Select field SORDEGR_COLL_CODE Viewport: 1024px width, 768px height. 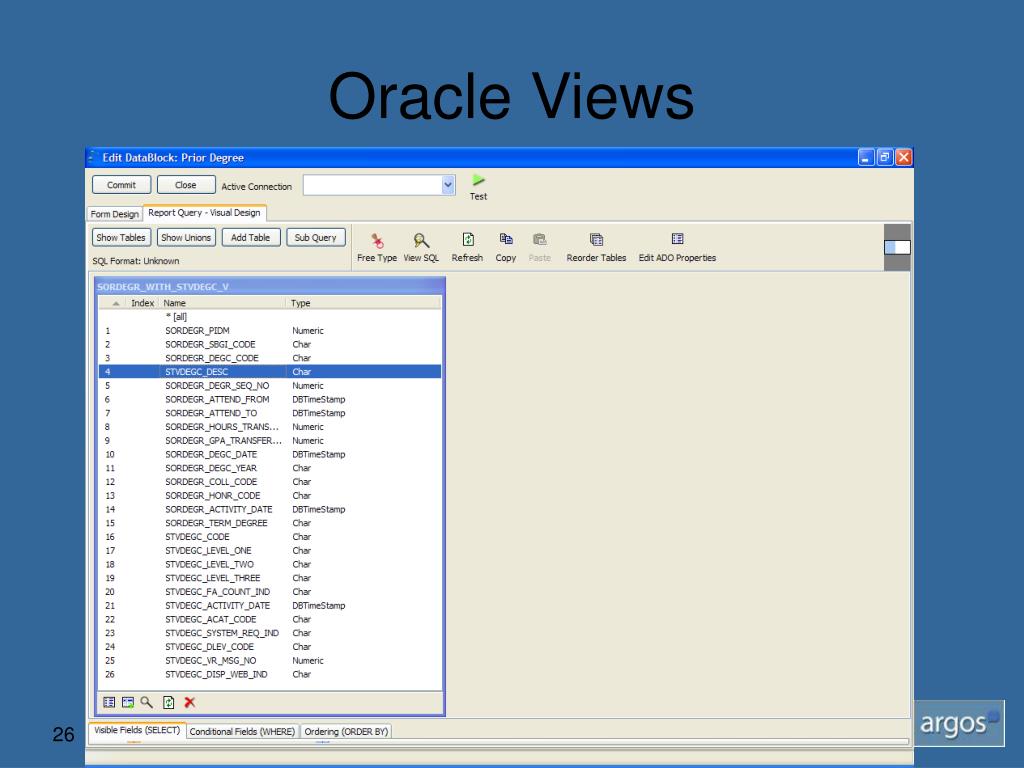270,481
